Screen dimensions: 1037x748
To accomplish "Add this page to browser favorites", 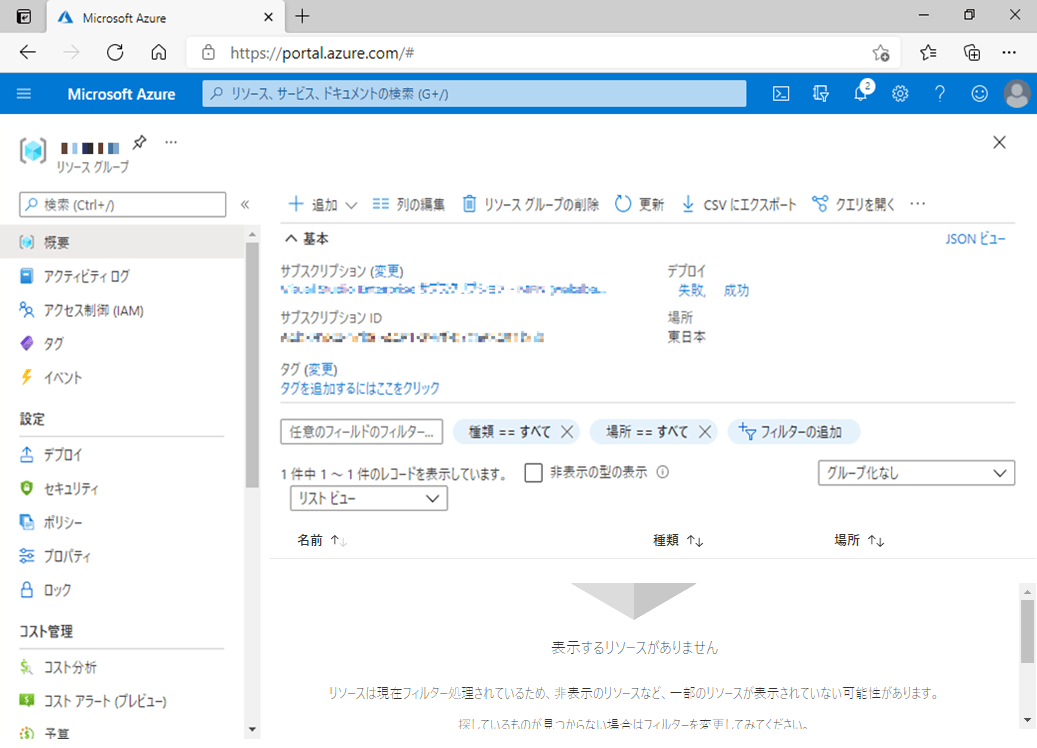I will pyautogui.click(x=880, y=53).
